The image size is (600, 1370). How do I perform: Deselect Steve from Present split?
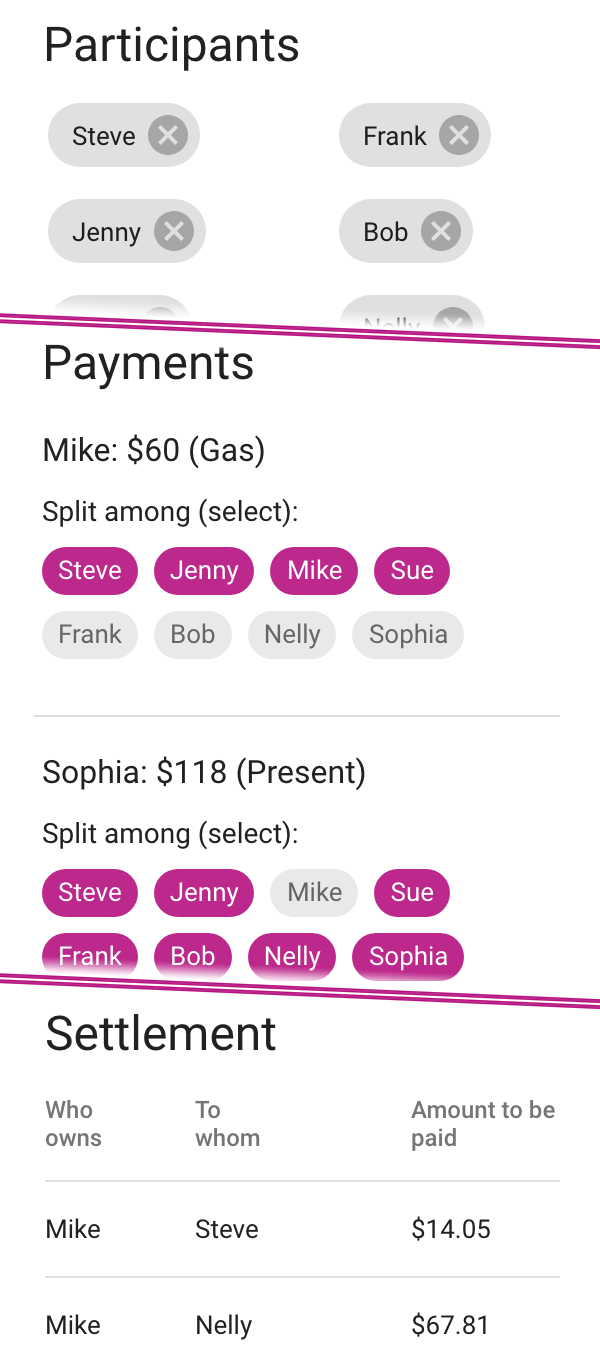[x=90, y=893]
